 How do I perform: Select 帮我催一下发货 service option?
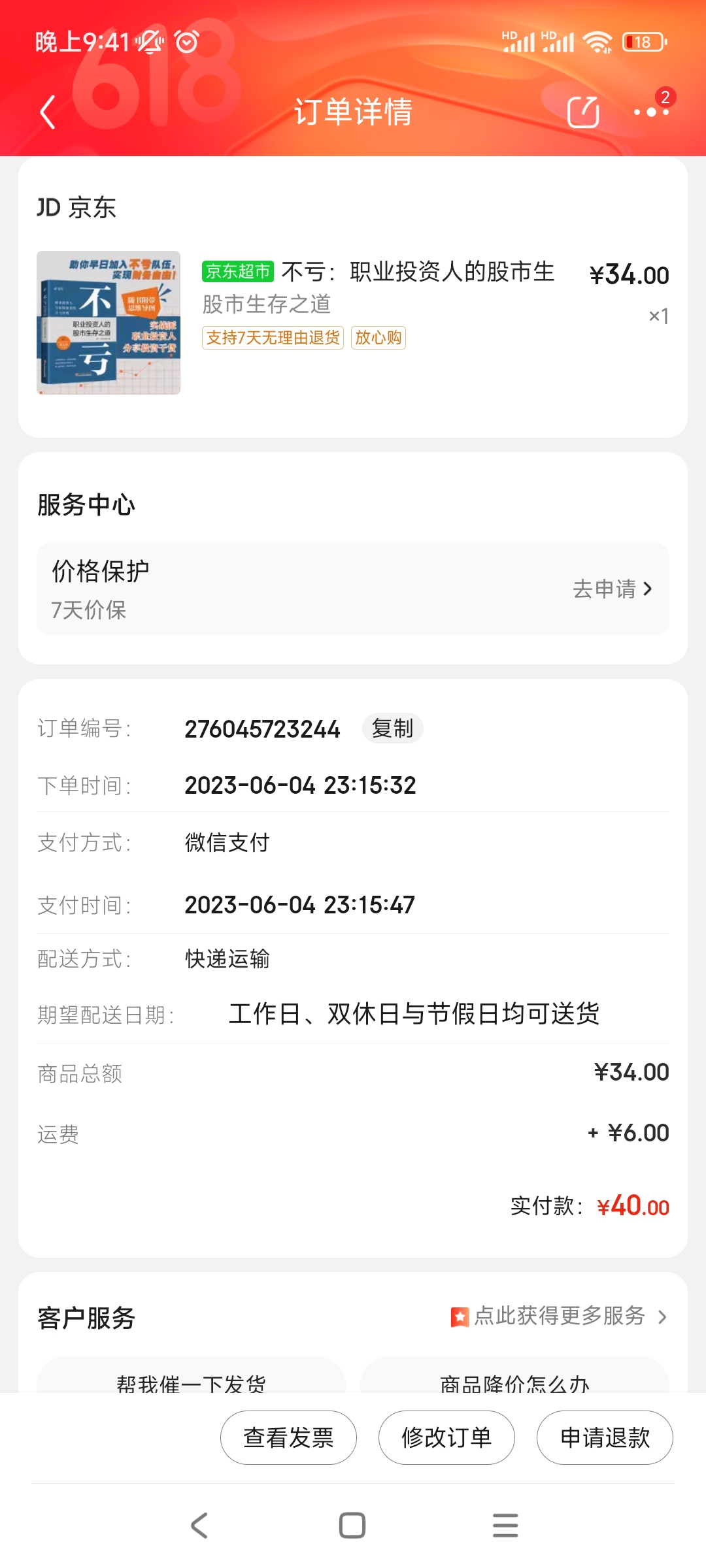(191, 1380)
